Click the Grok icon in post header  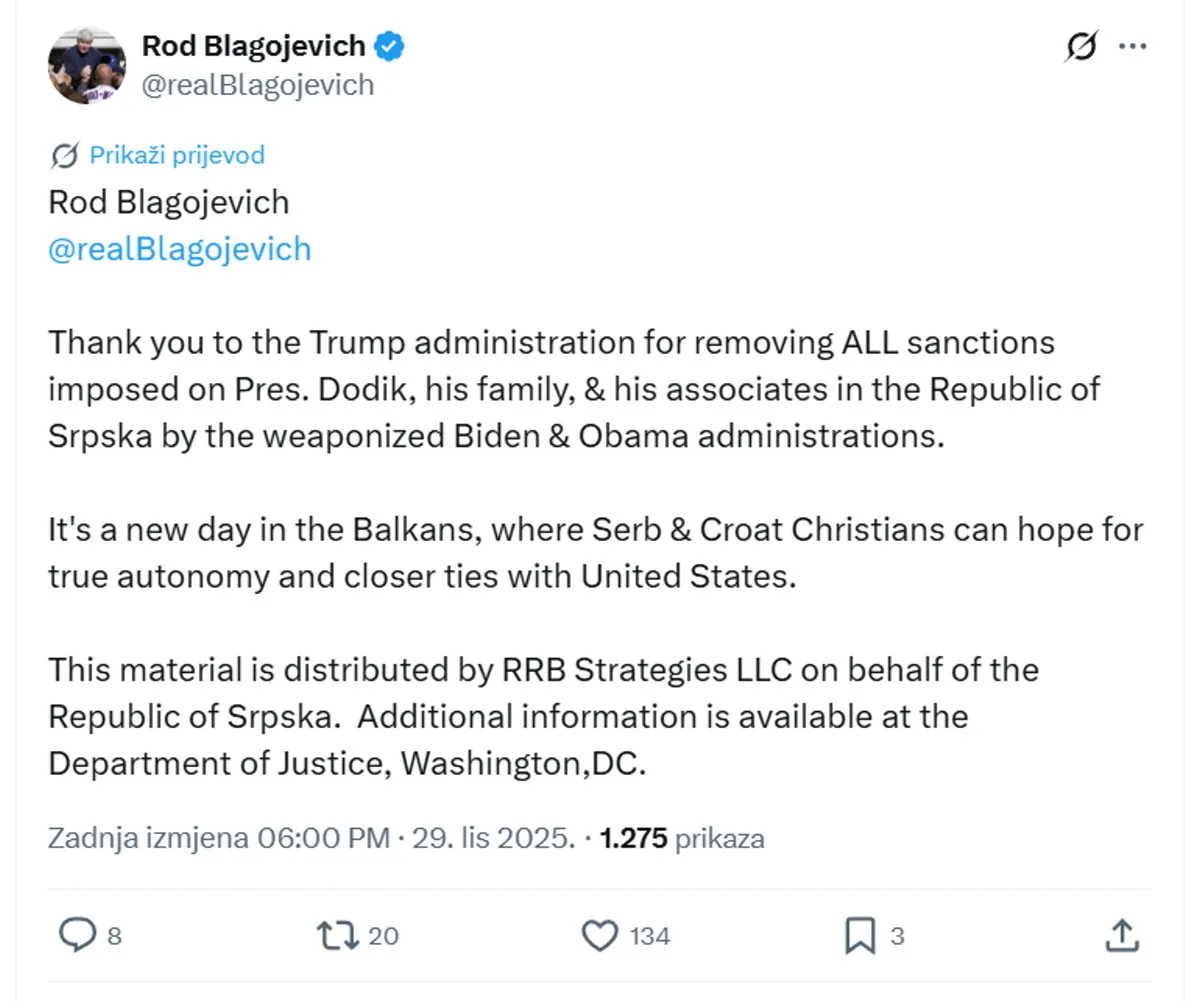tap(1082, 47)
